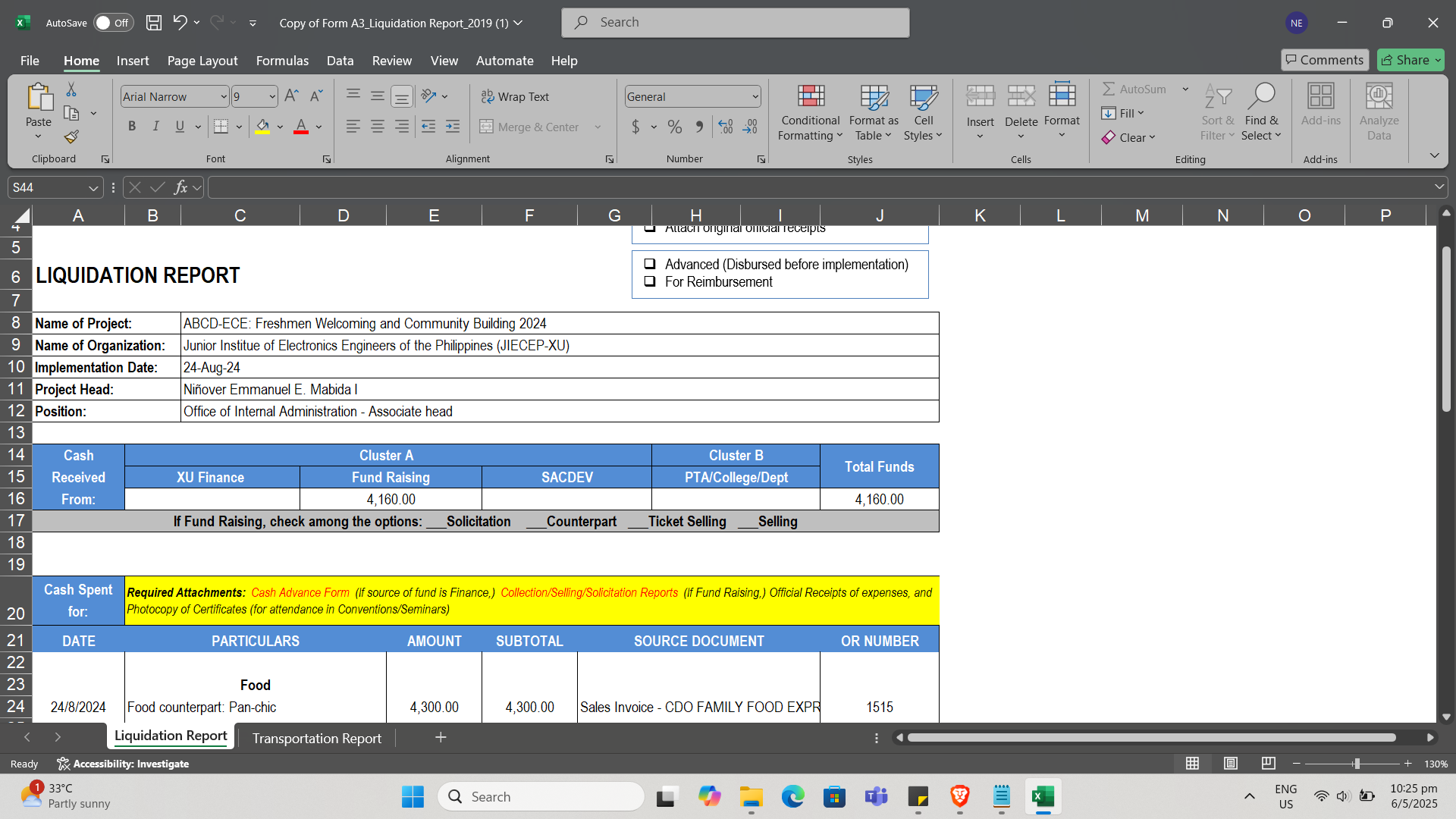The height and width of the screenshot is (819, 1456).
Task: Switch to Insert tab
Action: pyautogui.click(x=133, y=61)
